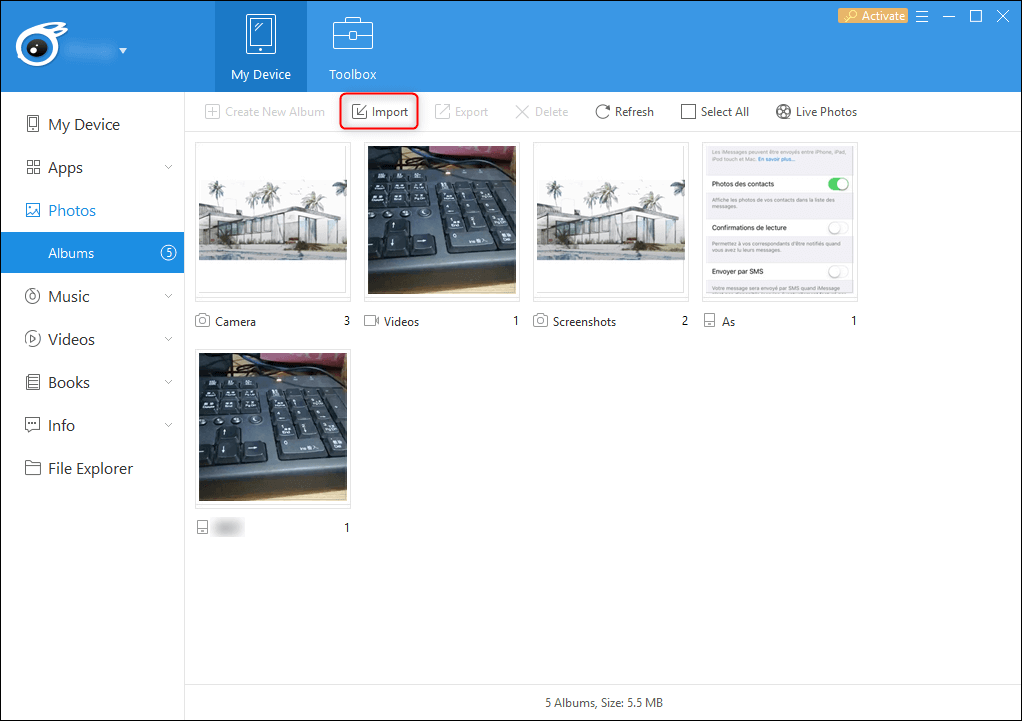This screenshot has height=721, width=1022.
Task: Expand the Apps section chevron
Action: 168,168
